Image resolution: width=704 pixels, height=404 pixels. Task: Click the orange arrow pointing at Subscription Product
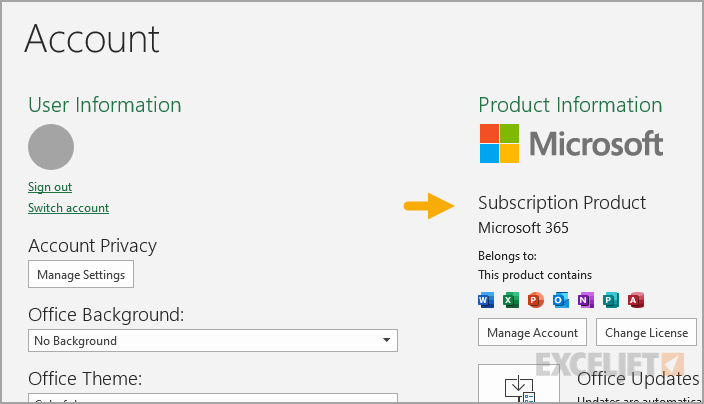click(x=429, y=207)
